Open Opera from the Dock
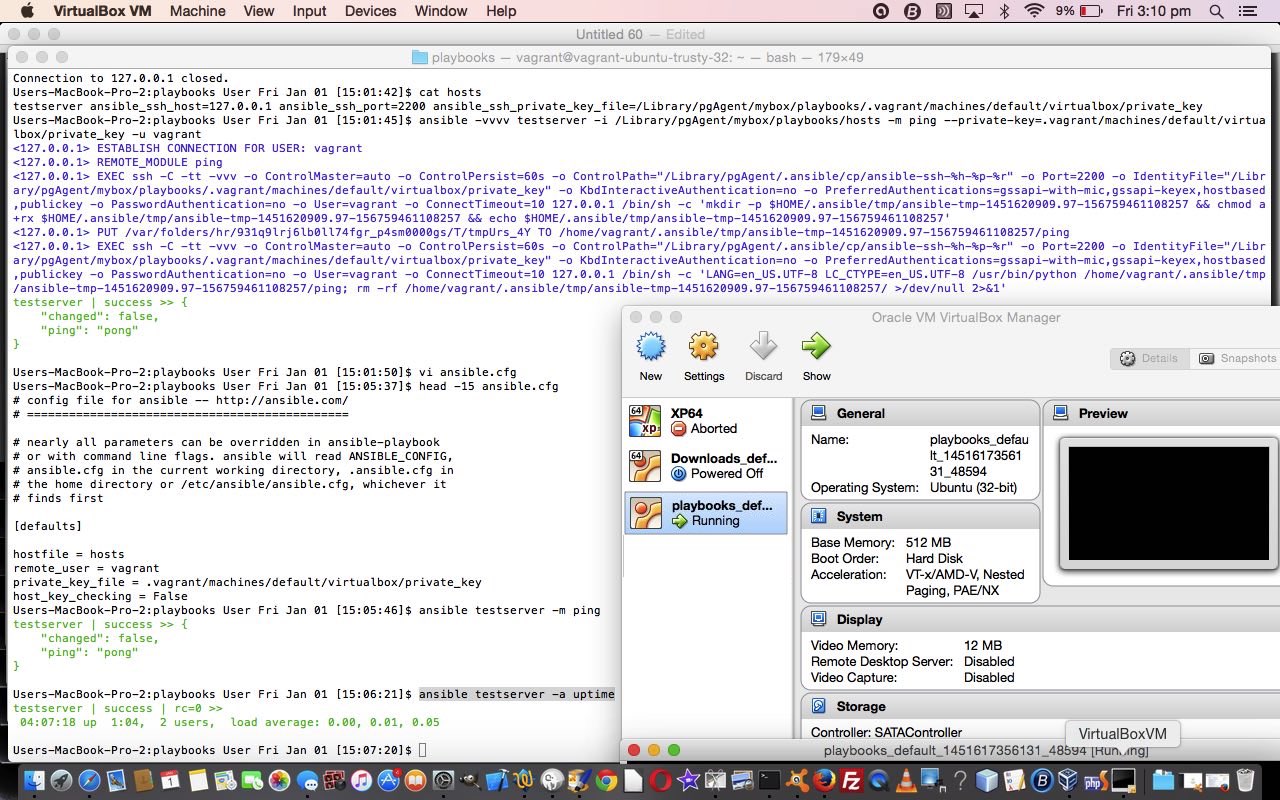 pyautogui.click(x=660, y=780)
